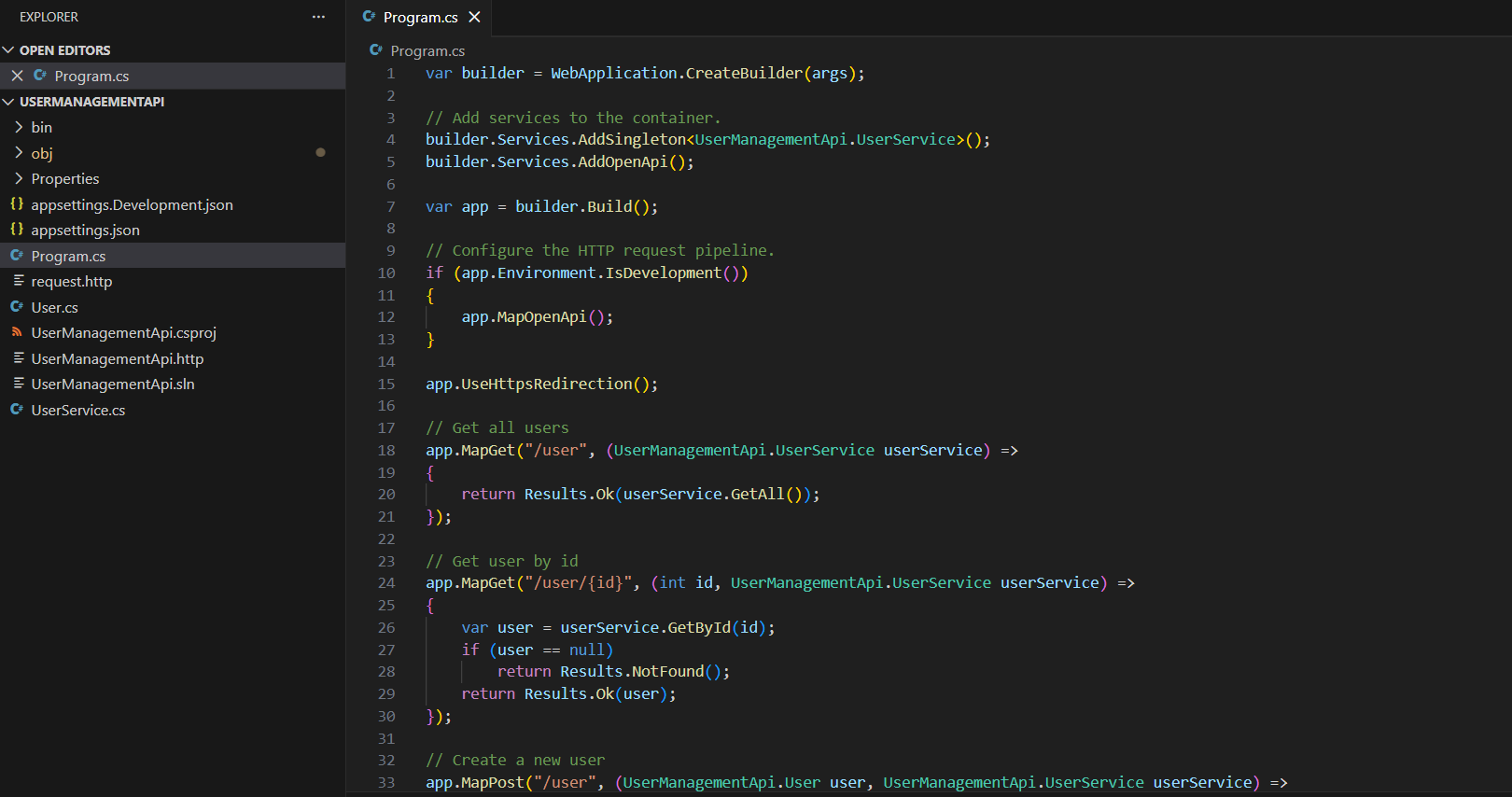Screen dimensions: 1512x797
Task: Click builder.Build() on line 7
Action: (x=586, y=206)
